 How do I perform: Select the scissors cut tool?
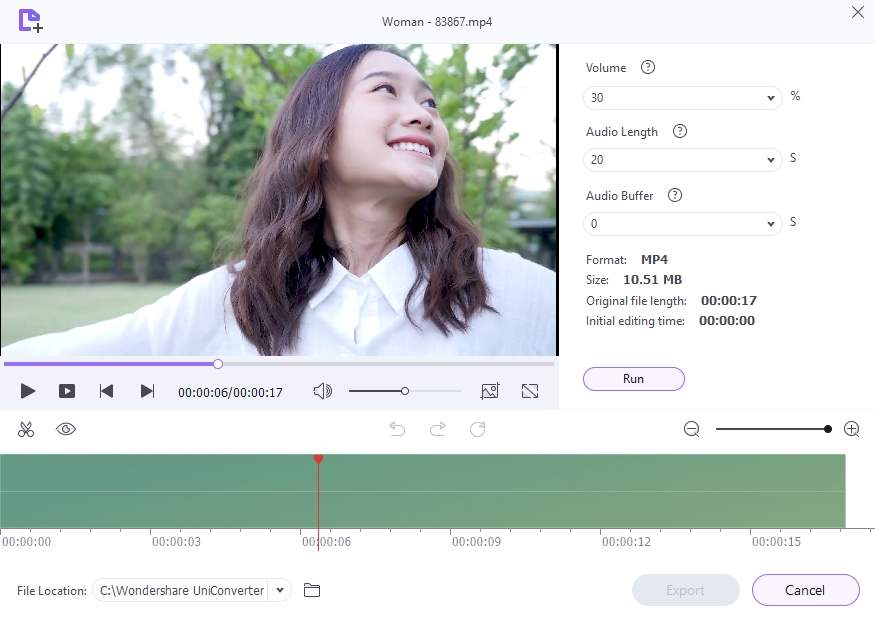[x=26, y=429]
